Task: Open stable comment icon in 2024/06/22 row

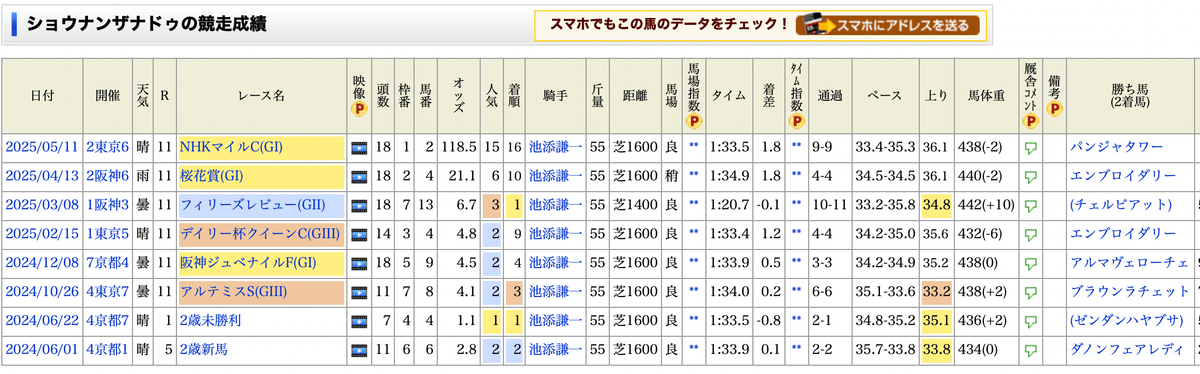Action: (x=1031, y=322)
